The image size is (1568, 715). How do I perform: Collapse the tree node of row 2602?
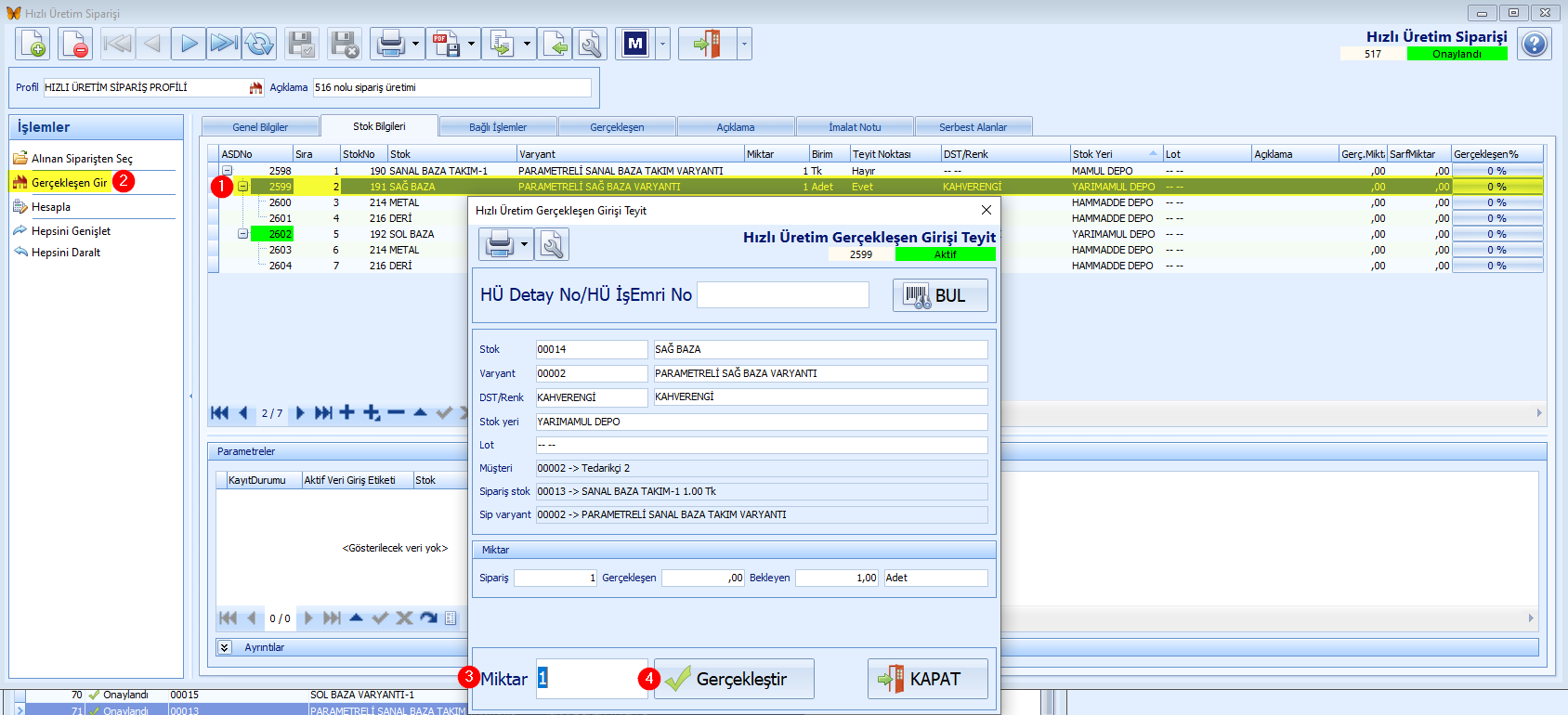(x=242, y=234)
